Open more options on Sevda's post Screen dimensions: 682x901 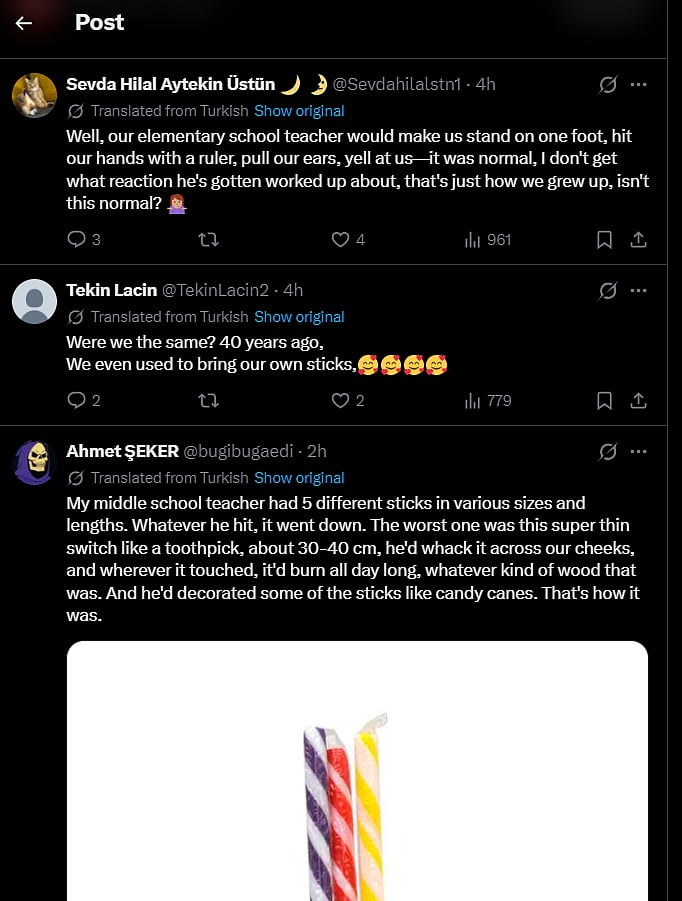[639, 85]
